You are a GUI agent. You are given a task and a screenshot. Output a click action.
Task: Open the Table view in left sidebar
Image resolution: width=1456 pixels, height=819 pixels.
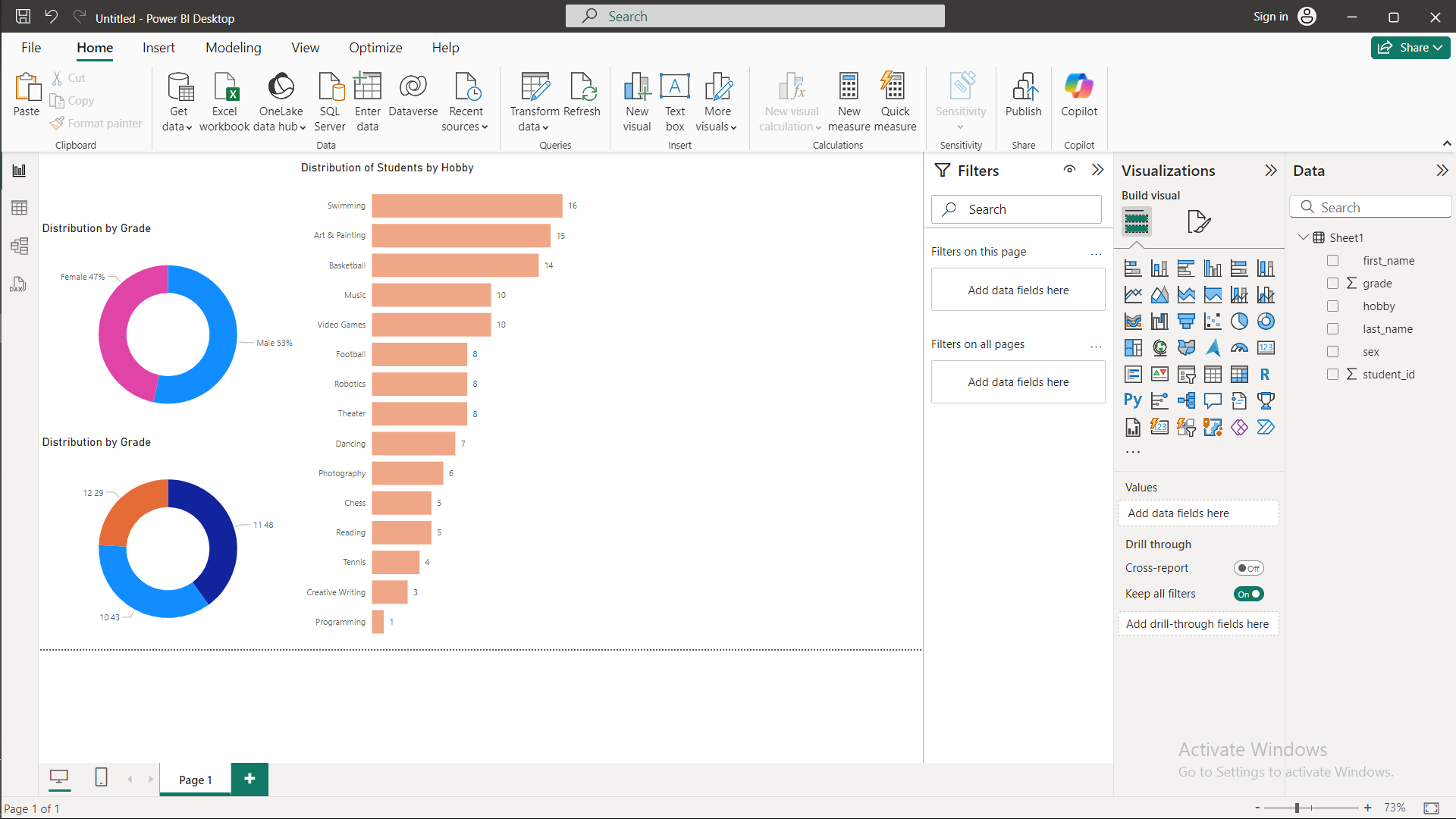point(20,208)
